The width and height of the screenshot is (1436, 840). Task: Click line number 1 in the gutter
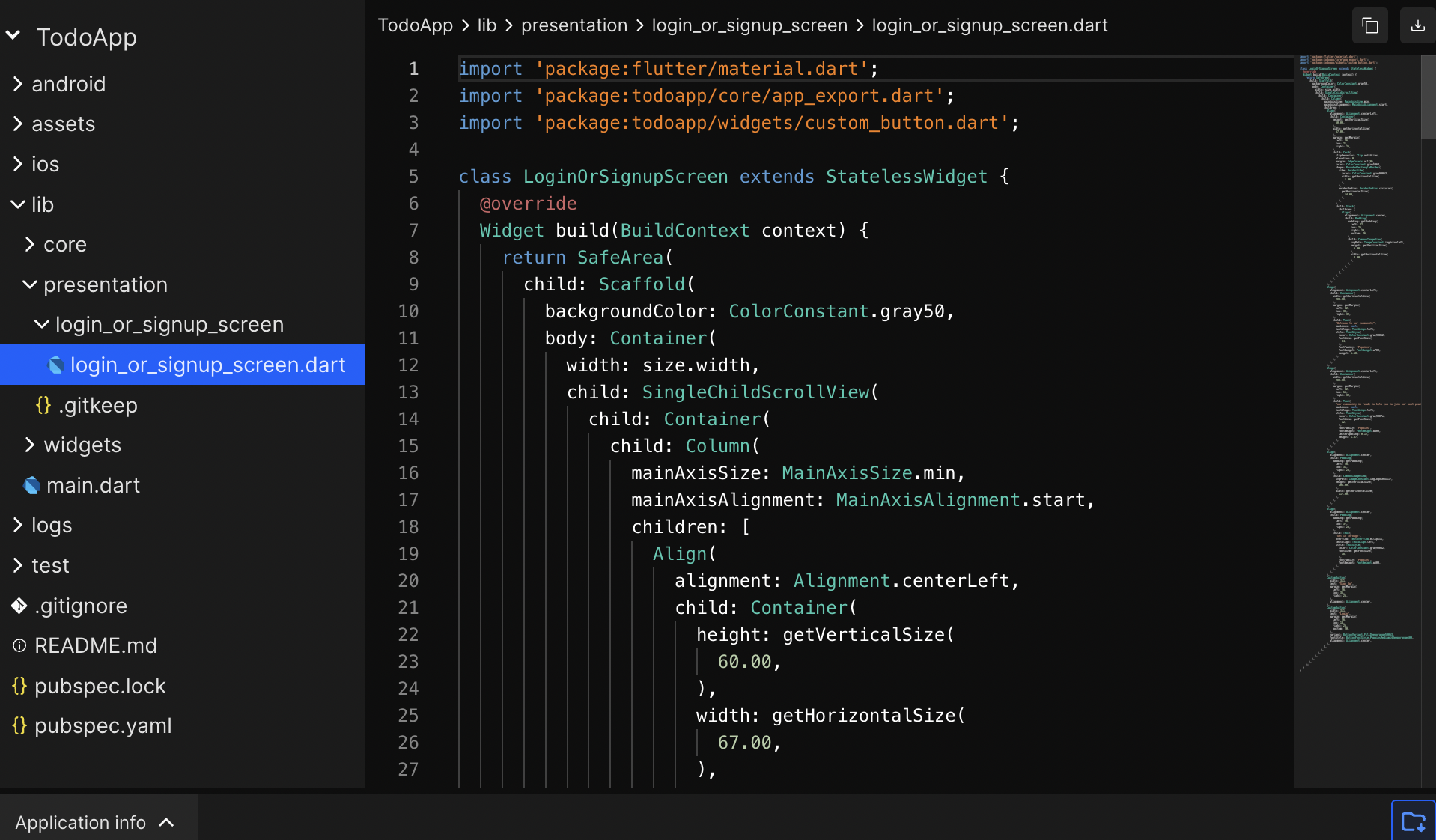pos(413,69)
